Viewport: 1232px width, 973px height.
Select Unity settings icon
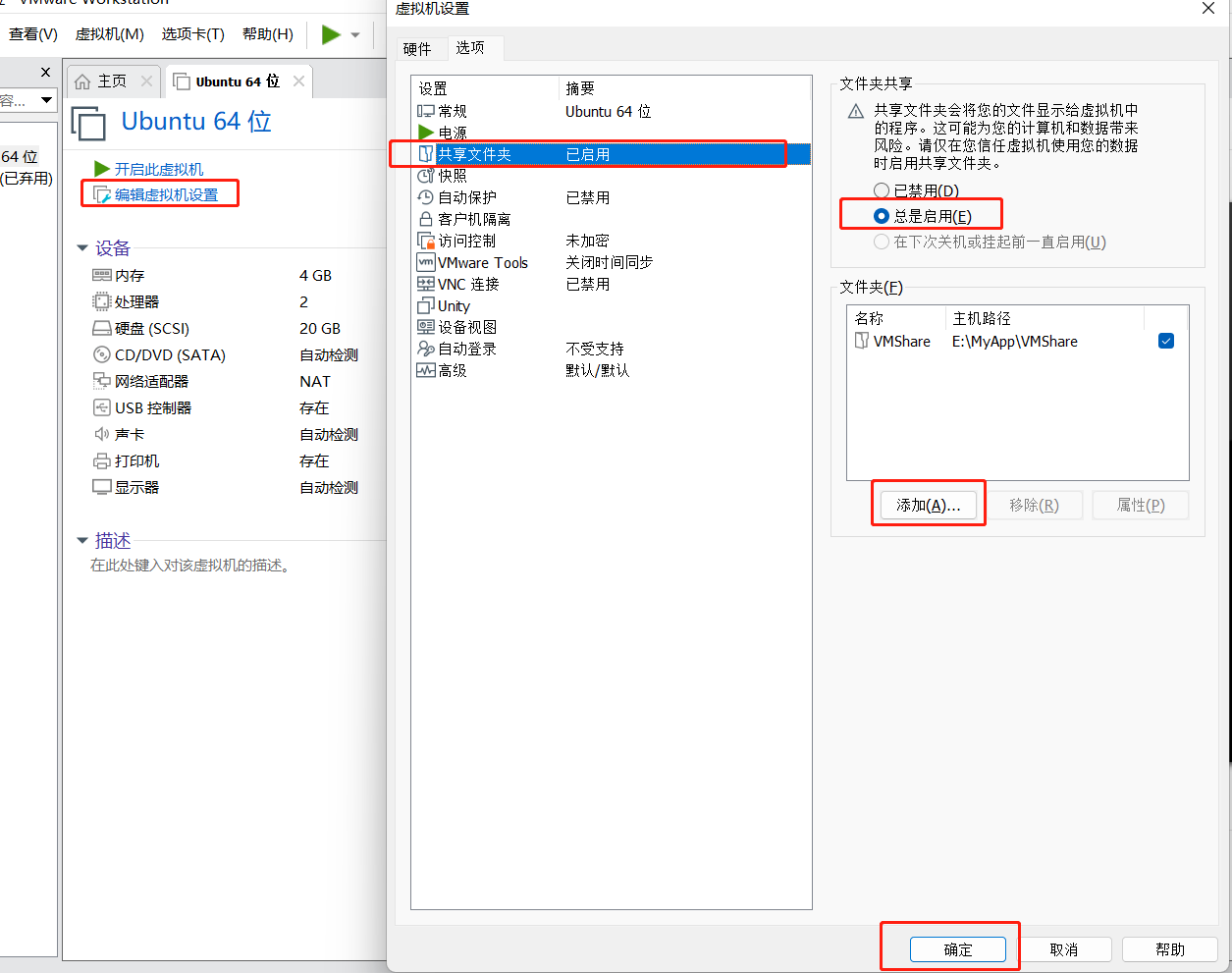[x=426, y=305]
